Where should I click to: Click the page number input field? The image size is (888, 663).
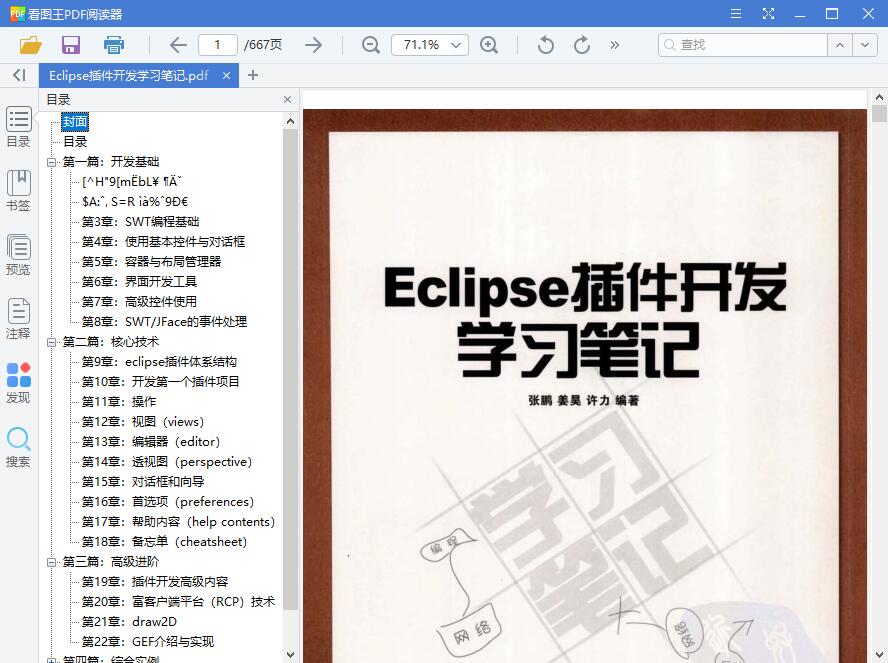tap(217, 45)
